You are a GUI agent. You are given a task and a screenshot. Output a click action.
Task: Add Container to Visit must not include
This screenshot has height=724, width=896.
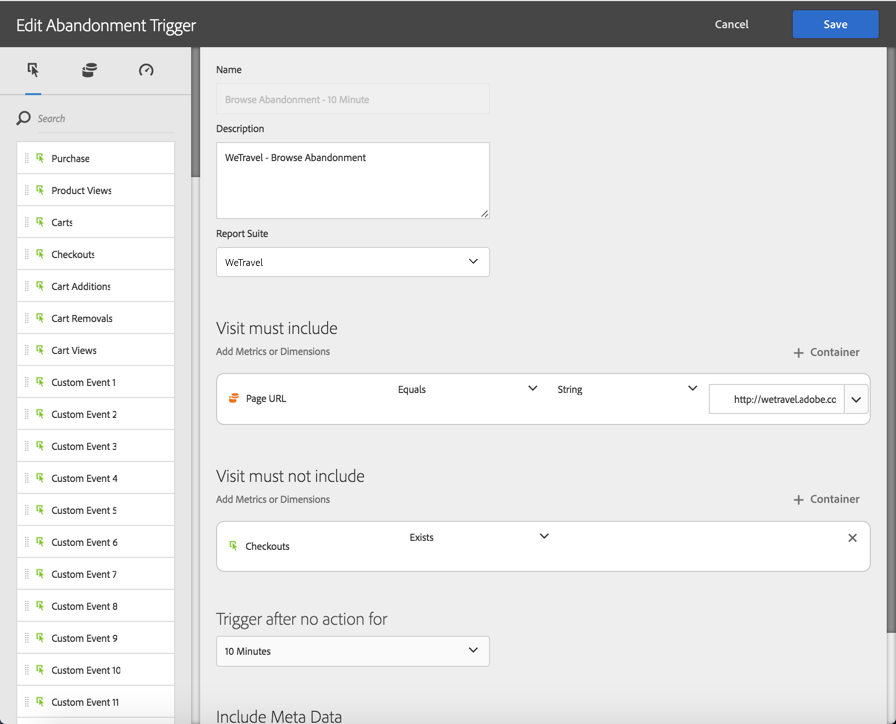pyautogui.click(x=826, y=499)
